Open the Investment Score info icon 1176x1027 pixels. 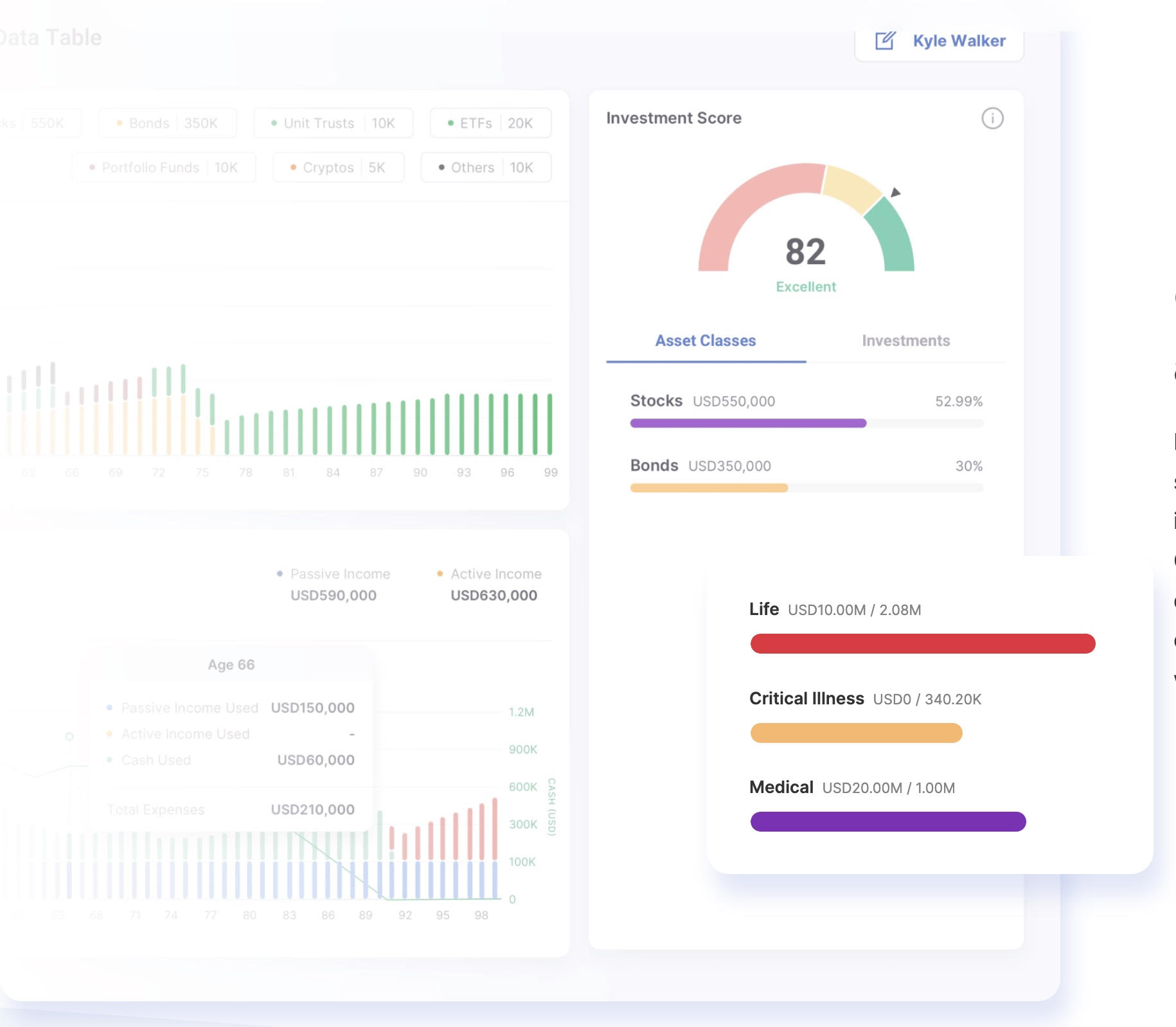point(992,118)
